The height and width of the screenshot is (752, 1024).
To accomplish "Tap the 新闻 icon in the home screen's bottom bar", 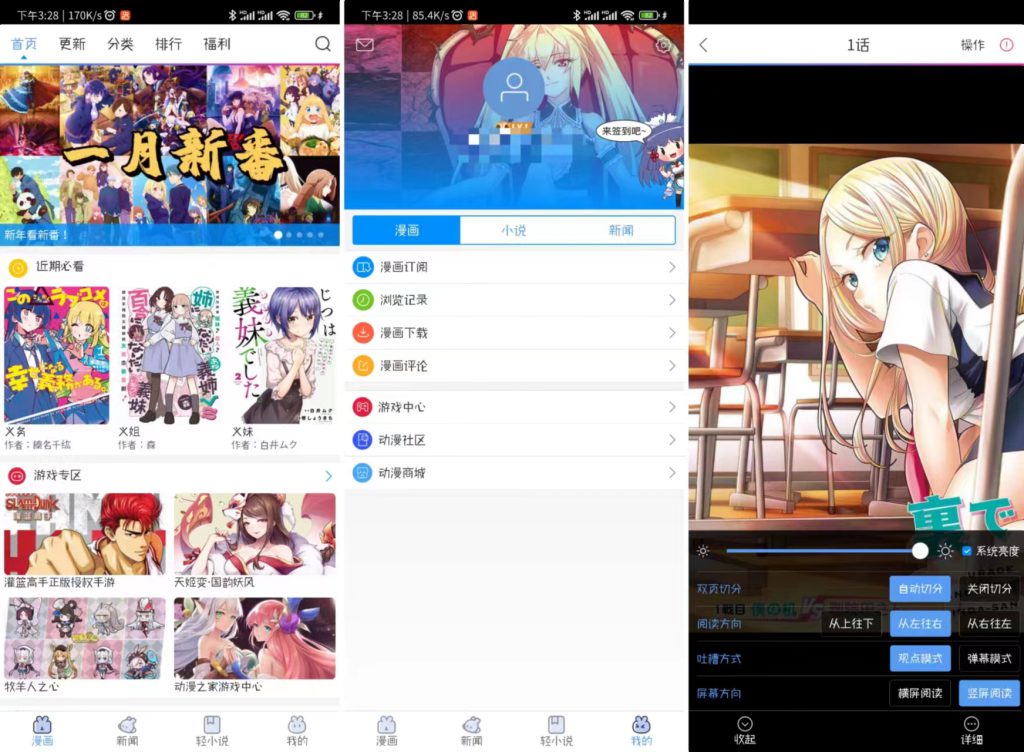I will tap(127, 725).
